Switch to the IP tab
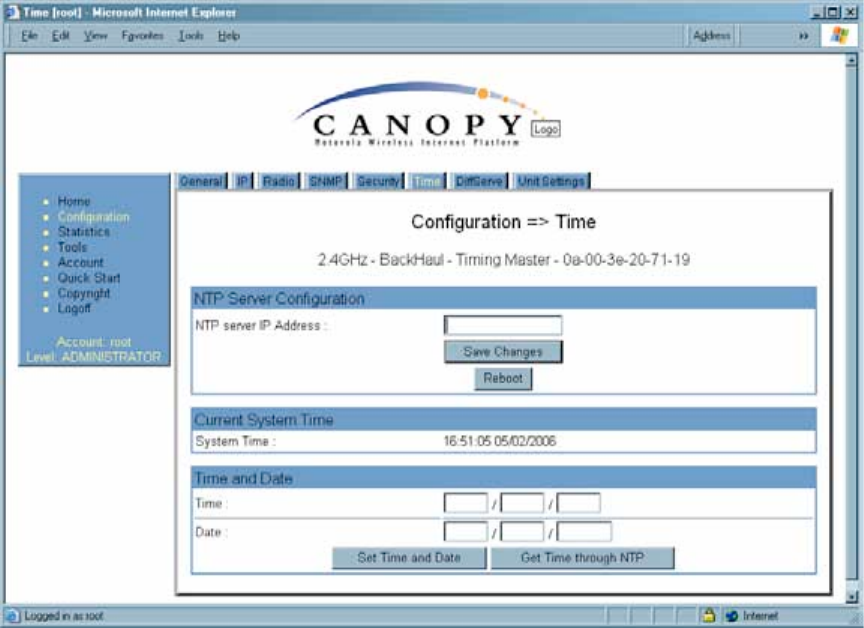Viewport: 864px width, 628px height. [x=242, y=181]
